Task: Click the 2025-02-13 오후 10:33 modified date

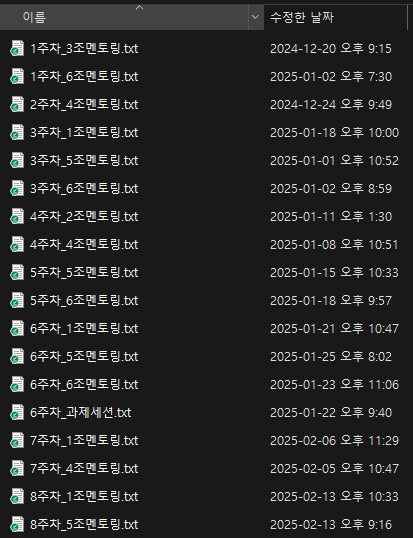Action: pyautogui.click(x=334, y=496)
